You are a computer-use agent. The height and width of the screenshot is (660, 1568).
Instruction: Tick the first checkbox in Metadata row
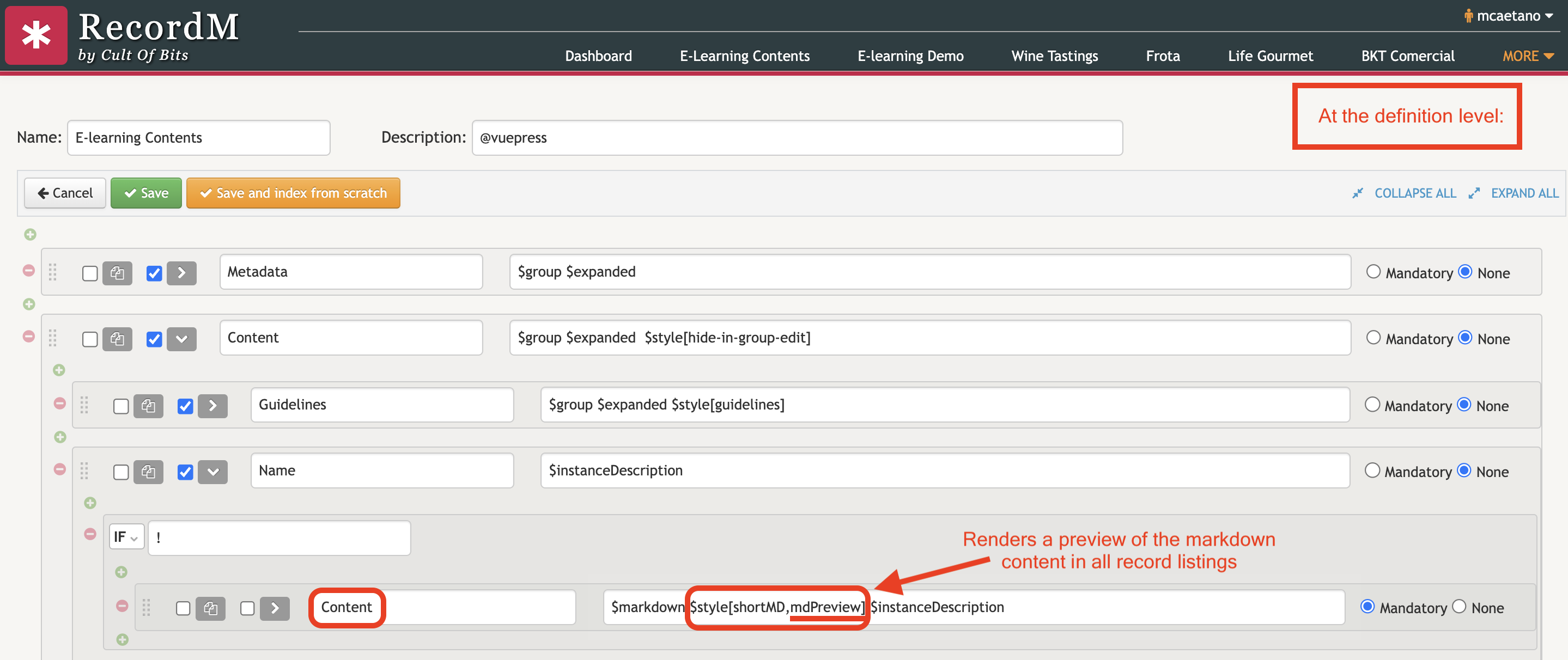coord(90,274)
